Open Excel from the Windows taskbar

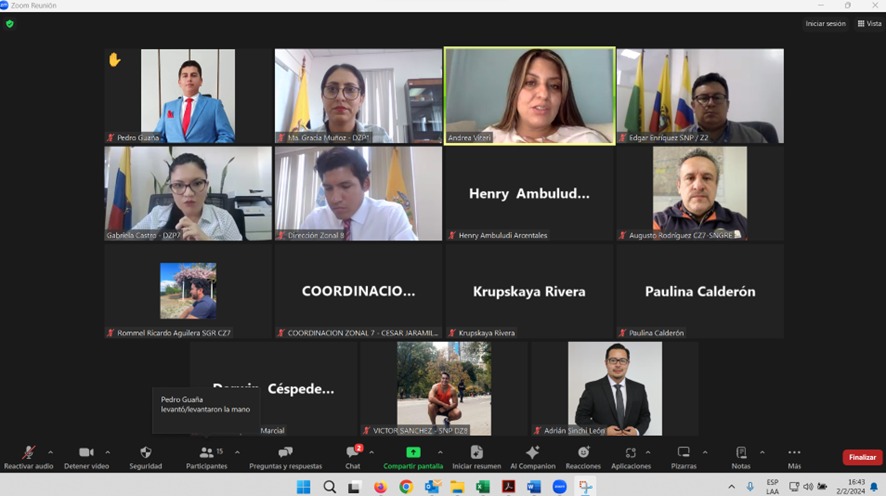[483, 487]
